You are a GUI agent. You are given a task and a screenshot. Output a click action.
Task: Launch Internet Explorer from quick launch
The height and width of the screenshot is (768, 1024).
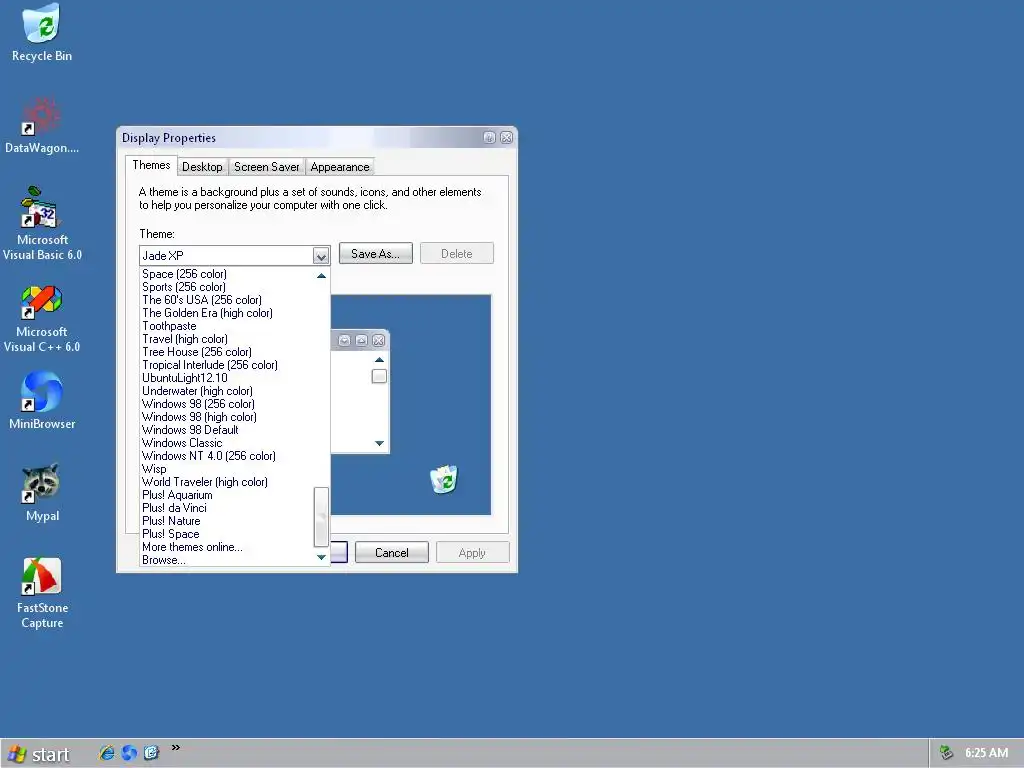106,753
